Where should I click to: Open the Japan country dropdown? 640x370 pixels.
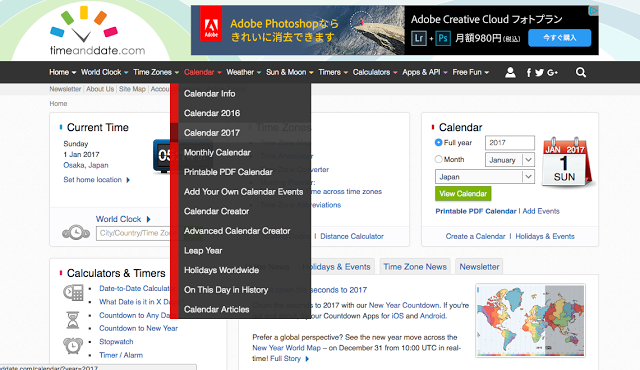pyautogui.click(x=484, y=177)
